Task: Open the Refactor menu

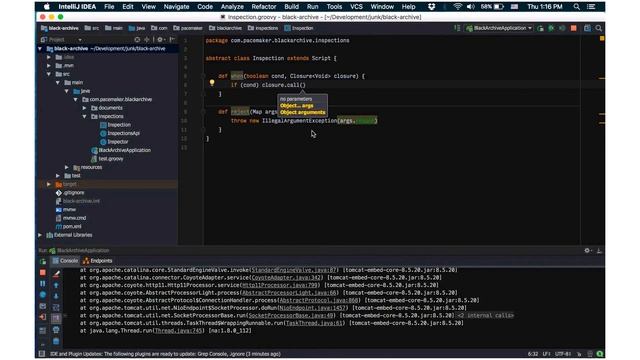Action: [x=264, y=7]
